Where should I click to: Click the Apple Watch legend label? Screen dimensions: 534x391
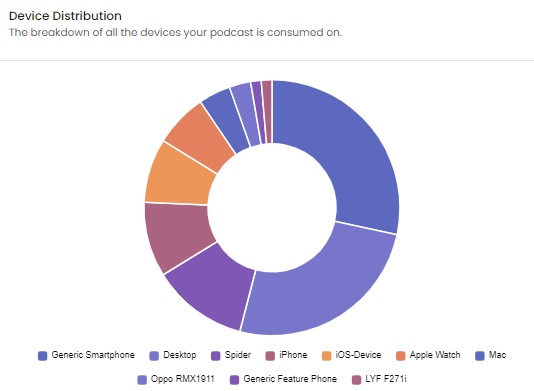tap(435, 355)
